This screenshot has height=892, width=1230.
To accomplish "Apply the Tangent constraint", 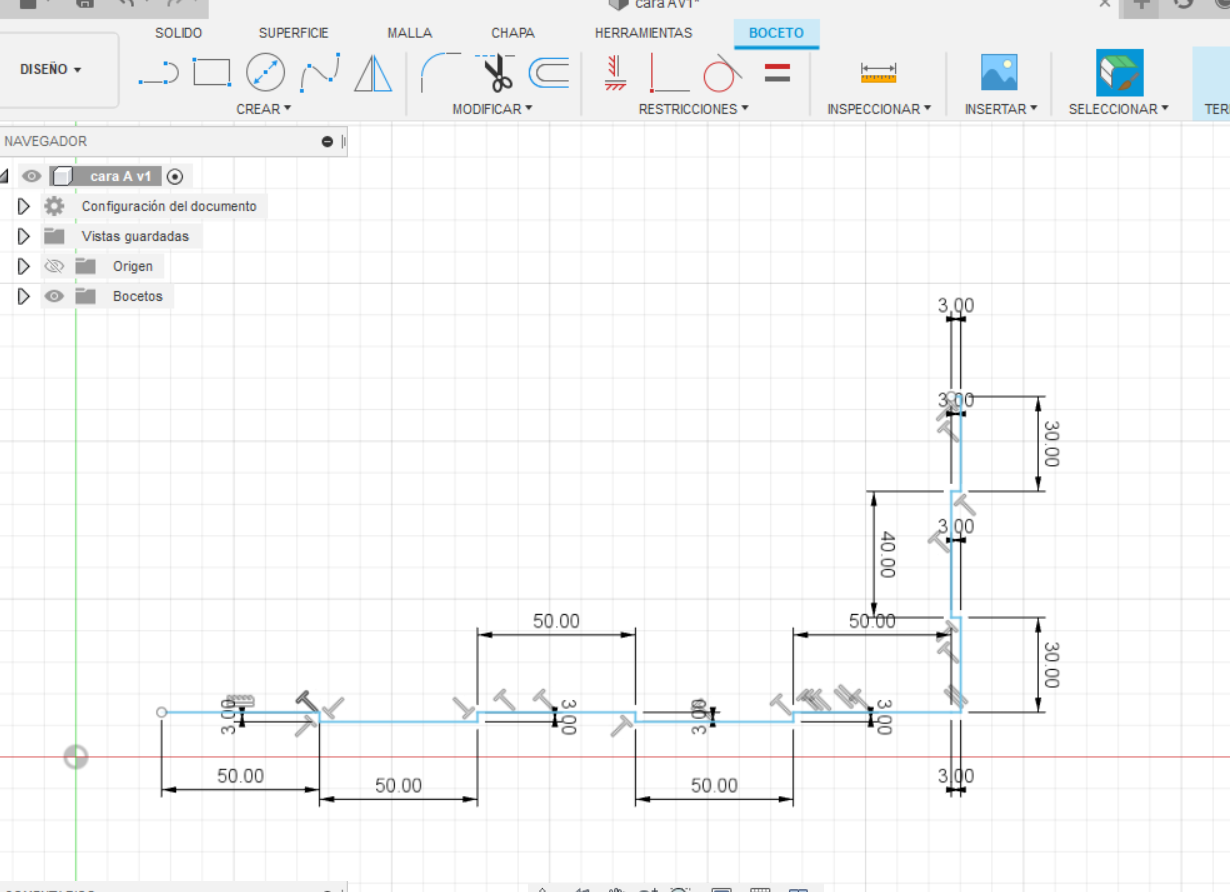I will point(722,72).
